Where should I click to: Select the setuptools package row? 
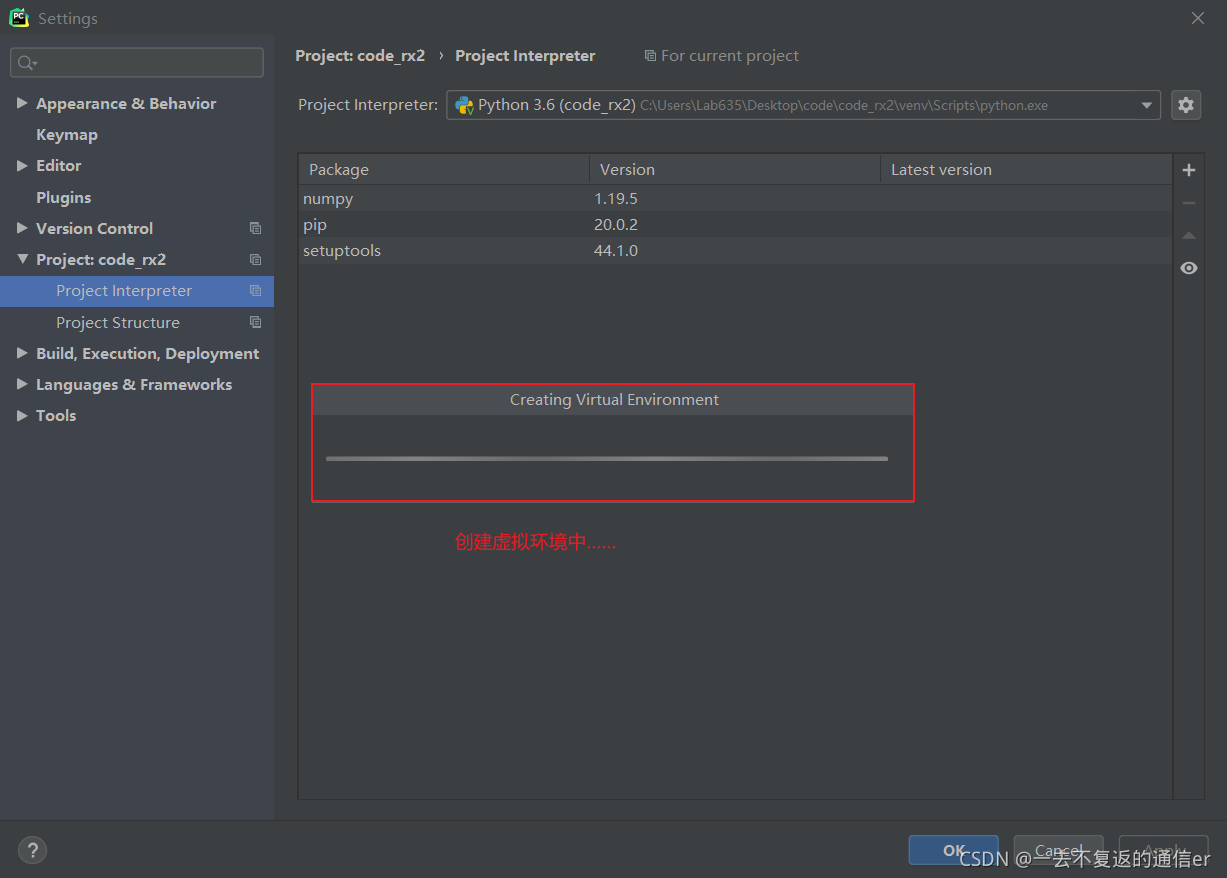pos(735,251)
